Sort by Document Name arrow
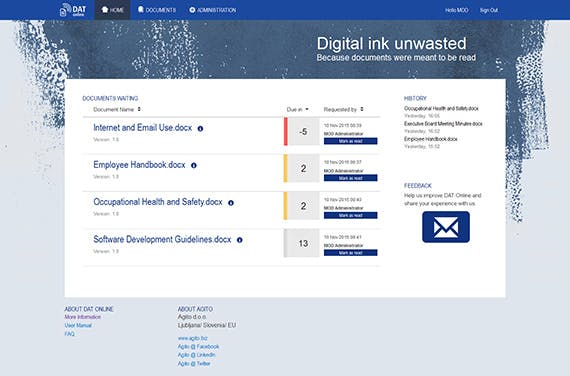 (x=139, y=109)
